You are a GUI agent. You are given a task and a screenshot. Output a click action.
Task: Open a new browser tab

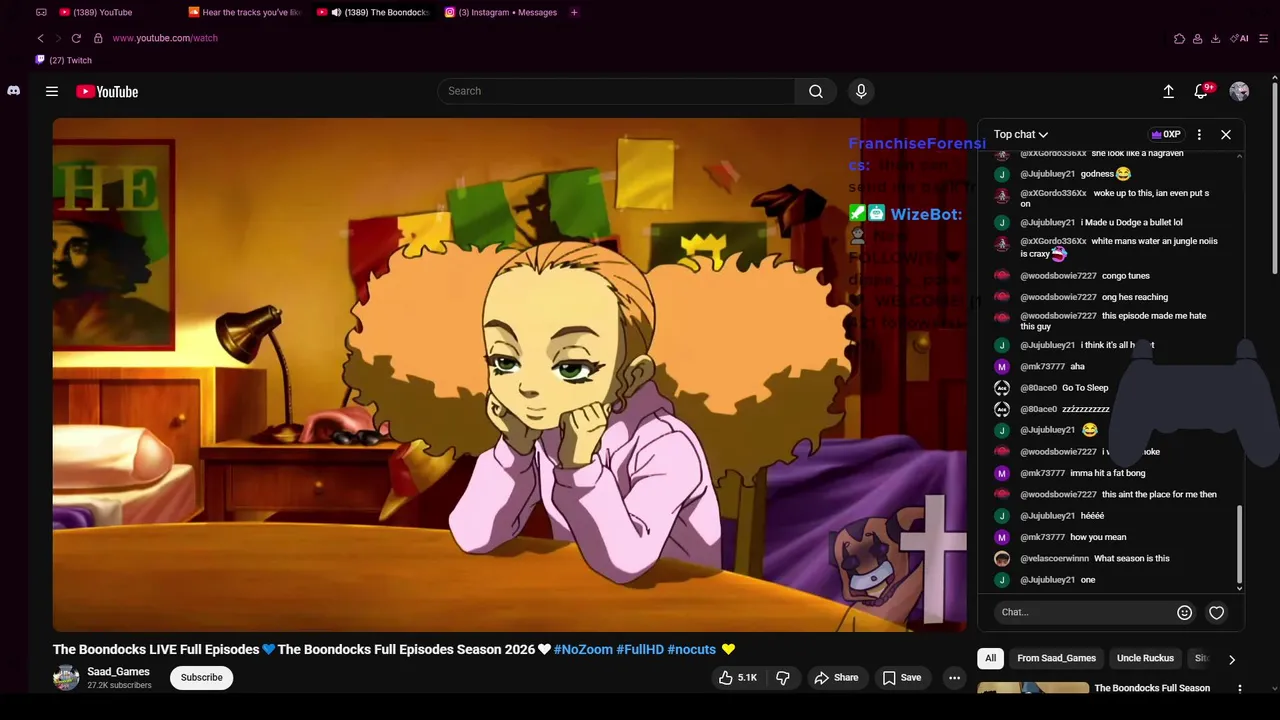(574, 12)
